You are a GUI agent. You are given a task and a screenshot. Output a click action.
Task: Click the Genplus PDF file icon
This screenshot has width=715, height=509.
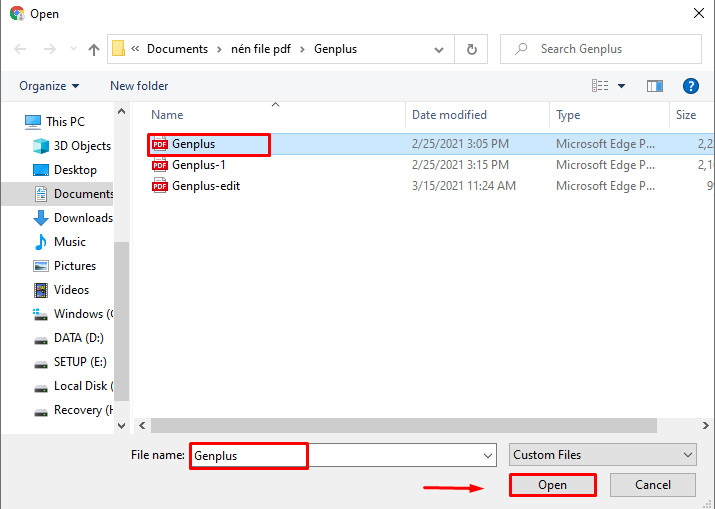pyautogui.click(x=160, y=144)
